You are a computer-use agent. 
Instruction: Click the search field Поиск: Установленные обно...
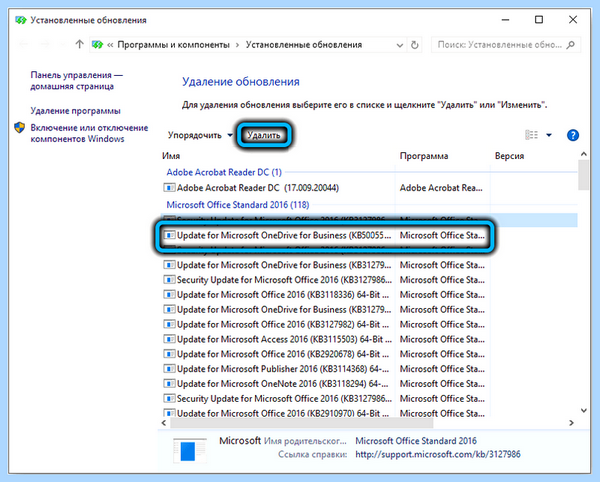tap(499, 45)
